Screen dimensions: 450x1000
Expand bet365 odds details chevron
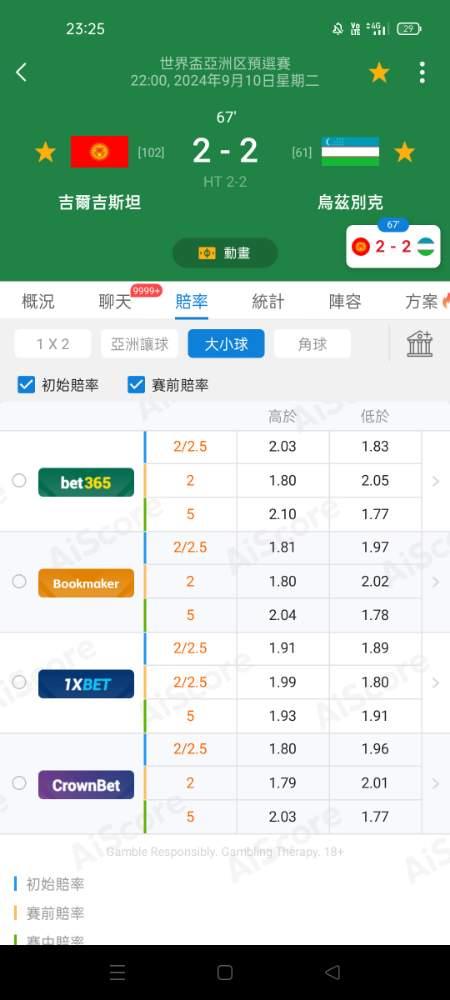click(x=436, y=481)
